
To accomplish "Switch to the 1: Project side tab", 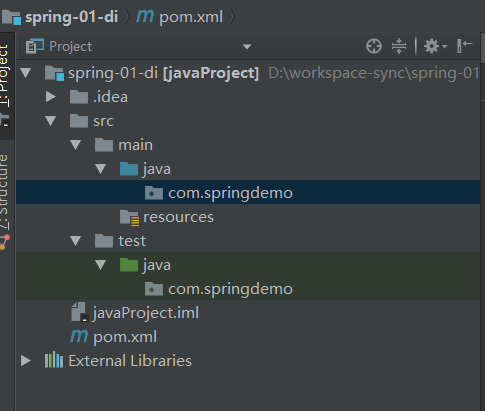I will [6, 78].
